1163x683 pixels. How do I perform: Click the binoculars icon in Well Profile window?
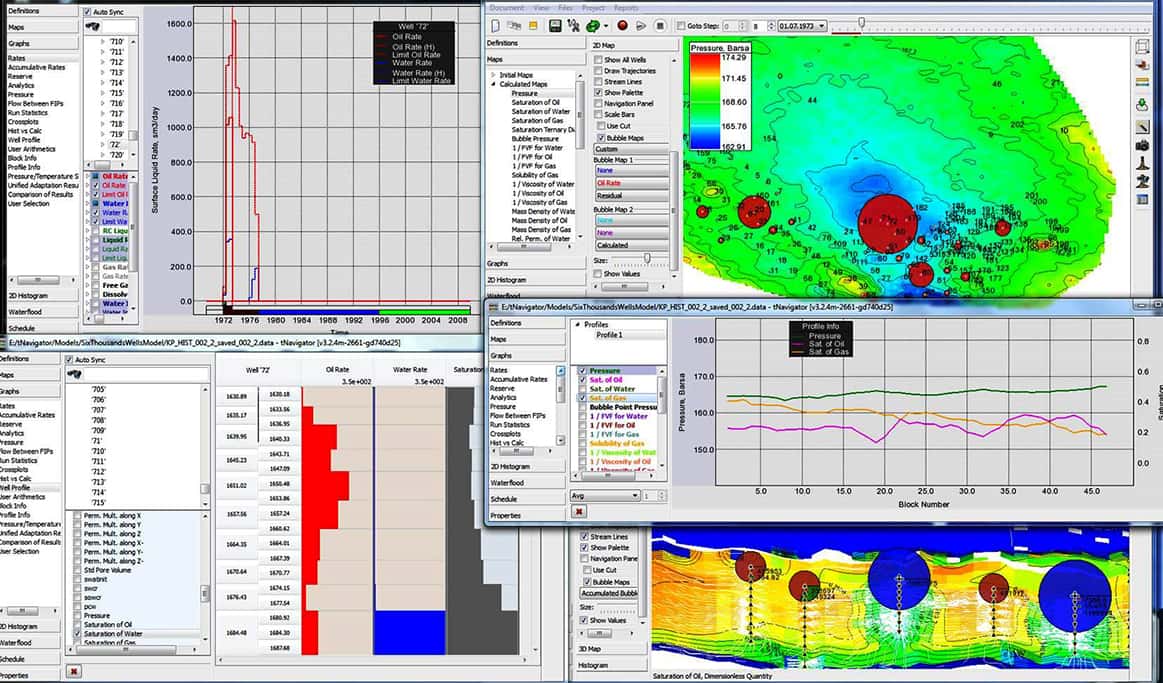click(74, 375)
